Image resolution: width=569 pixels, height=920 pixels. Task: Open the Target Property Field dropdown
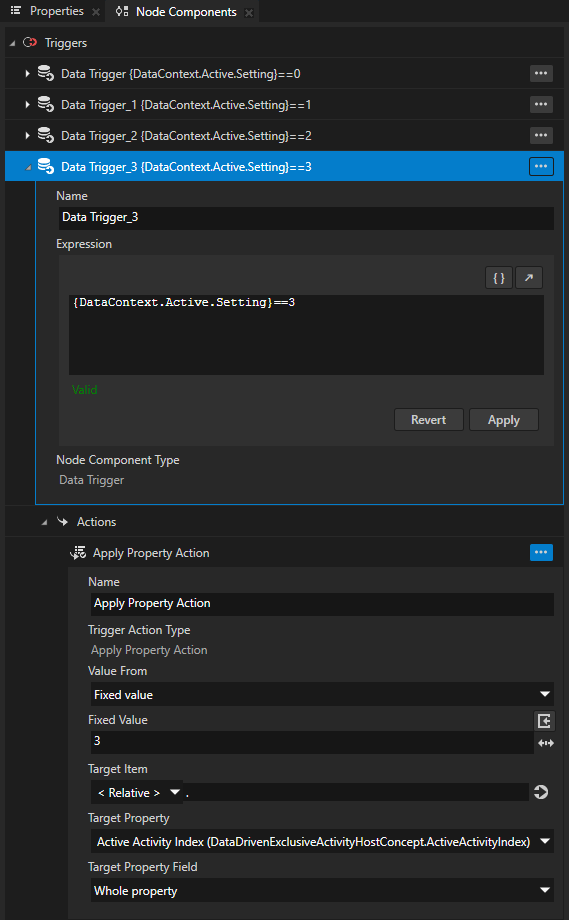tap(322, 891)
